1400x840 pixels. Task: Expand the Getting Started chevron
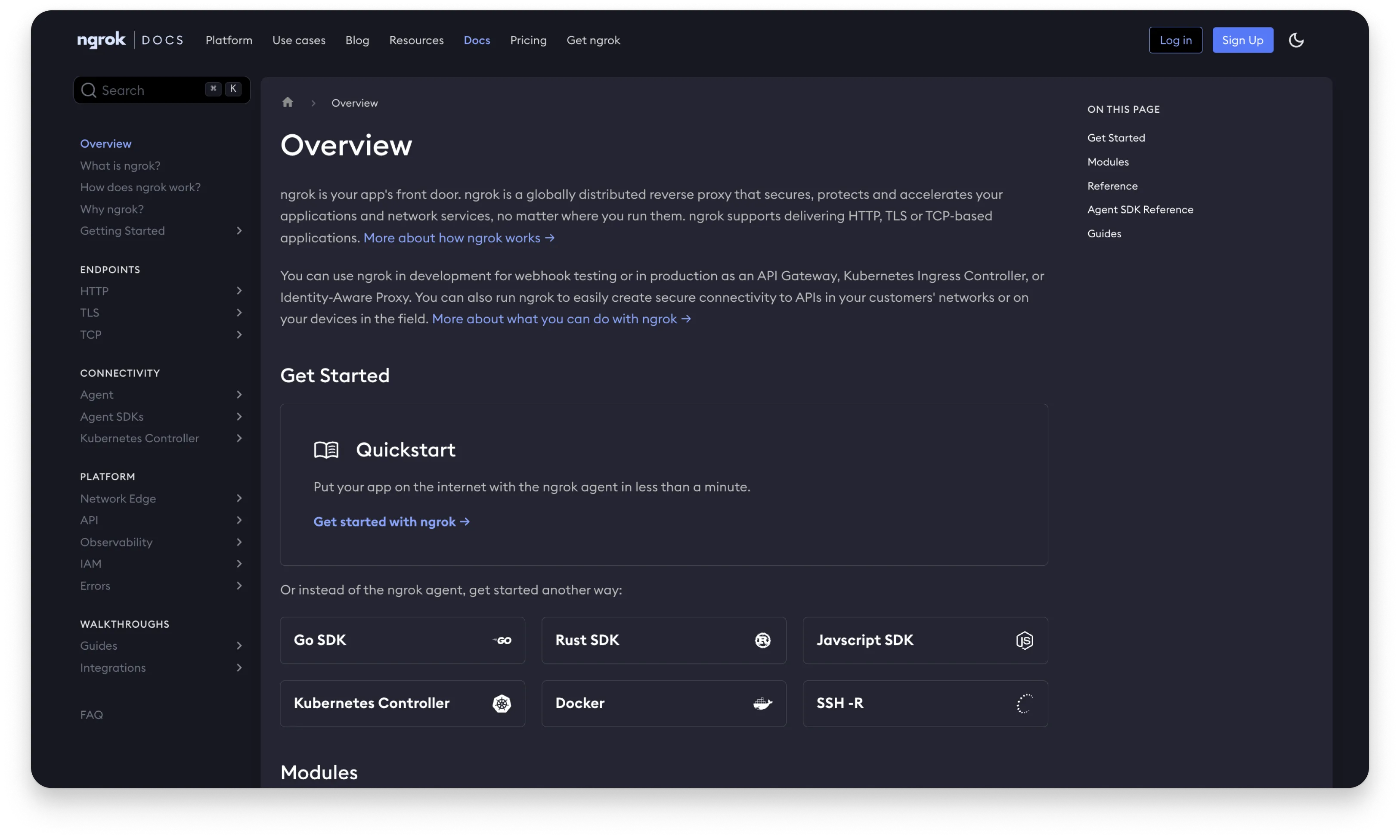[x=239, y=231]
